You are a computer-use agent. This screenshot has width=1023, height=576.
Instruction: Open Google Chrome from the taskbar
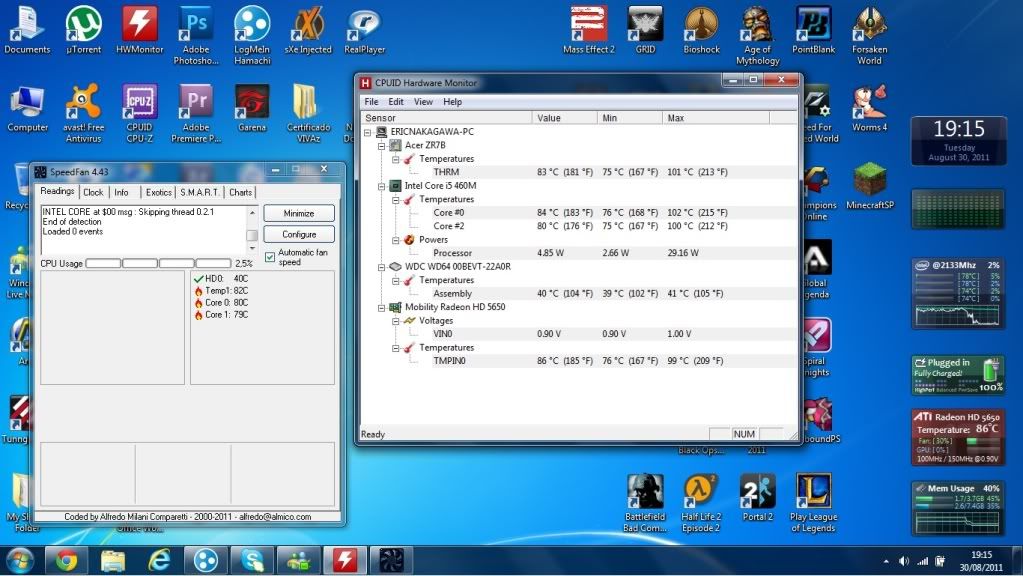(65, 560)
